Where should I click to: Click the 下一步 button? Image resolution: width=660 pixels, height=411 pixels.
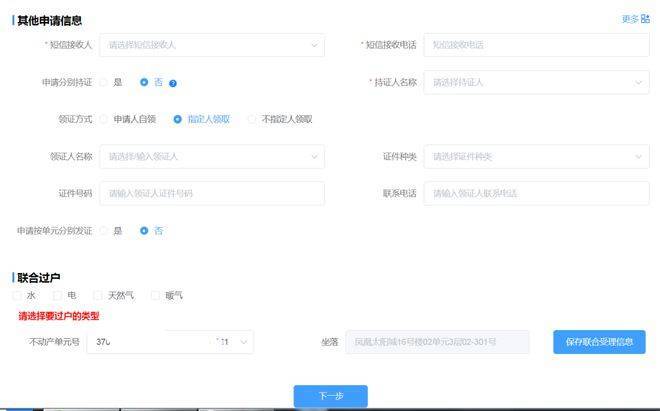click(330, 396)
